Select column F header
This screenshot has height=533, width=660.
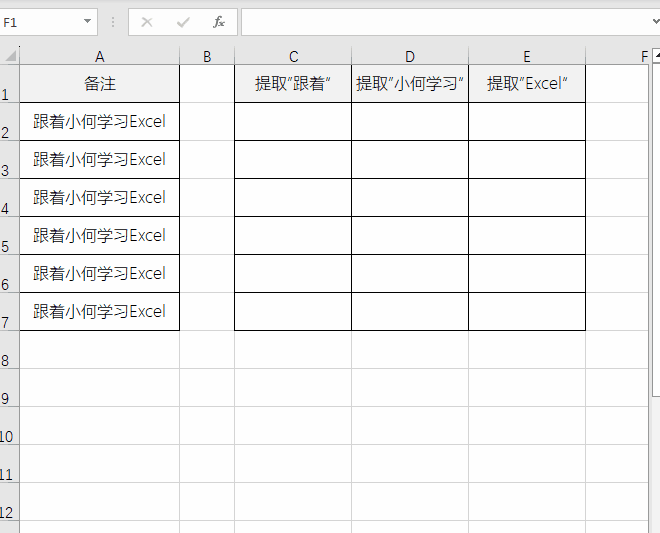[x=617, y=56]
